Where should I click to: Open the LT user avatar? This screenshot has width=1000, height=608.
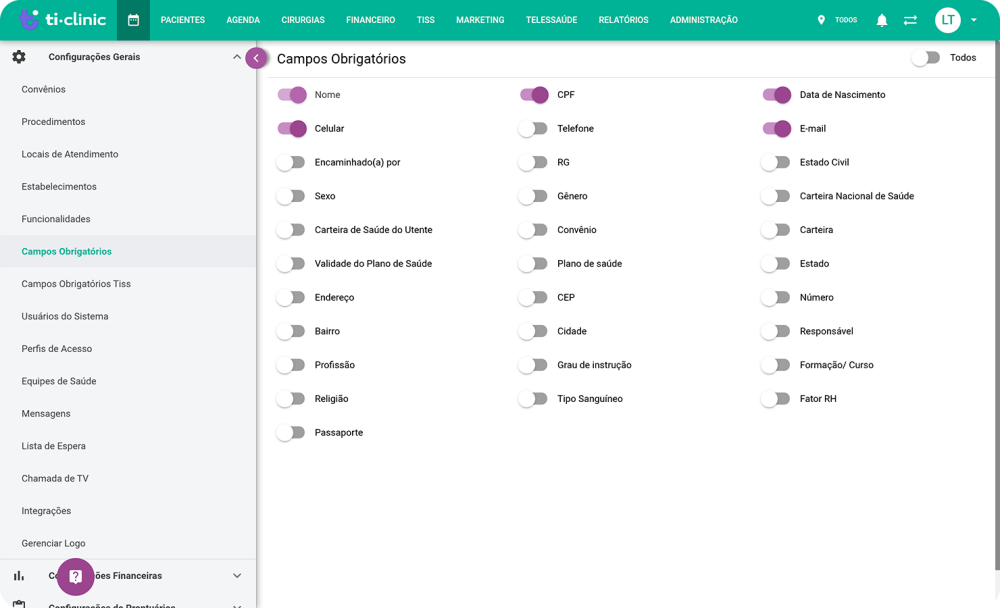click(x=948, y=20)
